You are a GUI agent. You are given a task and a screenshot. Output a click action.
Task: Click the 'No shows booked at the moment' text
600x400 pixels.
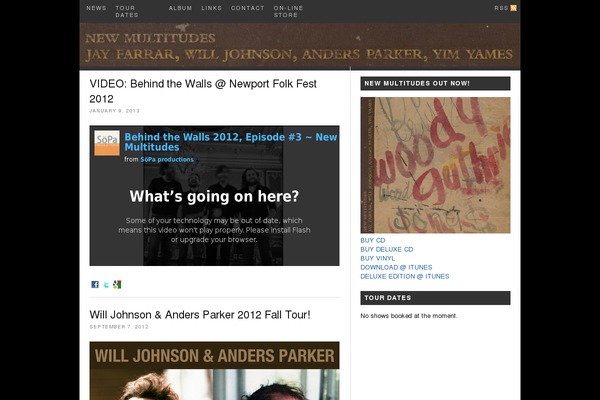click(x=409, y=316)
